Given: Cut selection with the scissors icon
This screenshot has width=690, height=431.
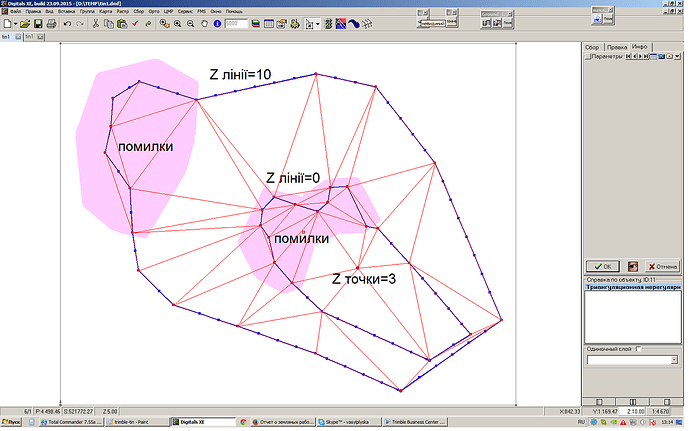Looking at the screenshot, I should 95,24.
